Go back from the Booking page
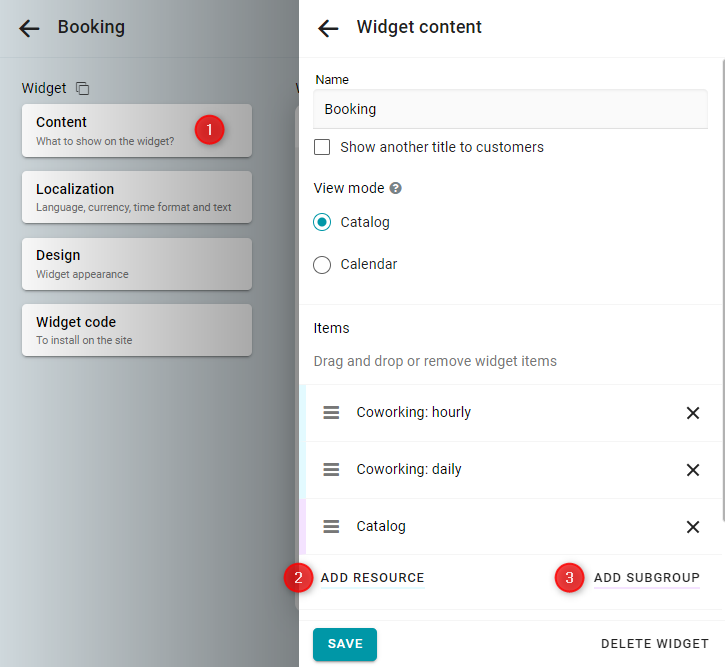 pyautogui.click(x=29, y=28)
